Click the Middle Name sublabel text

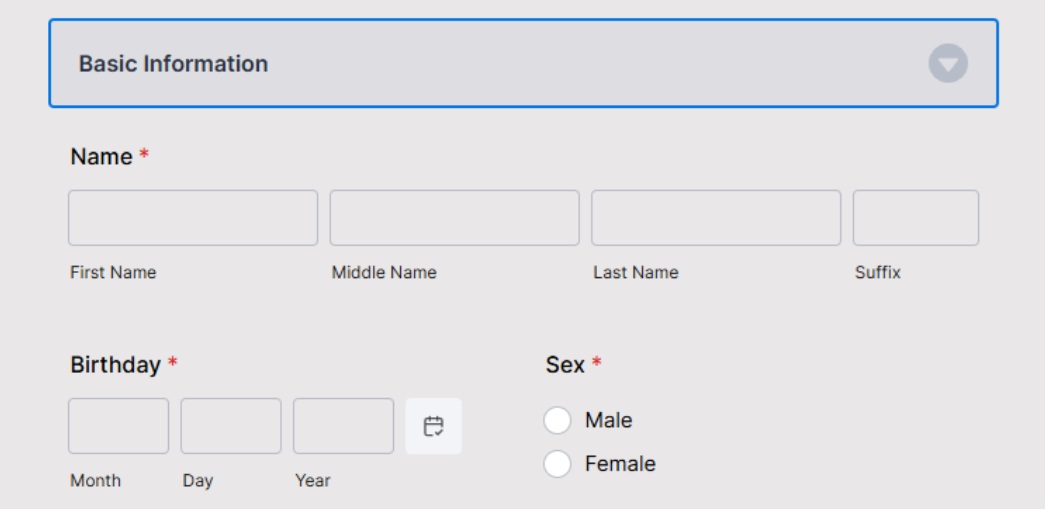click(x=384, y=272)
